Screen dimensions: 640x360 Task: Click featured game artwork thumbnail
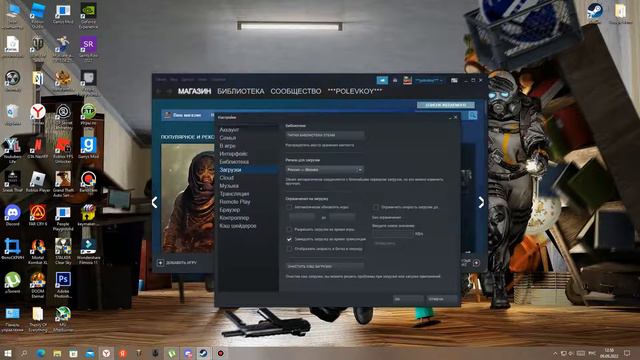188,199
